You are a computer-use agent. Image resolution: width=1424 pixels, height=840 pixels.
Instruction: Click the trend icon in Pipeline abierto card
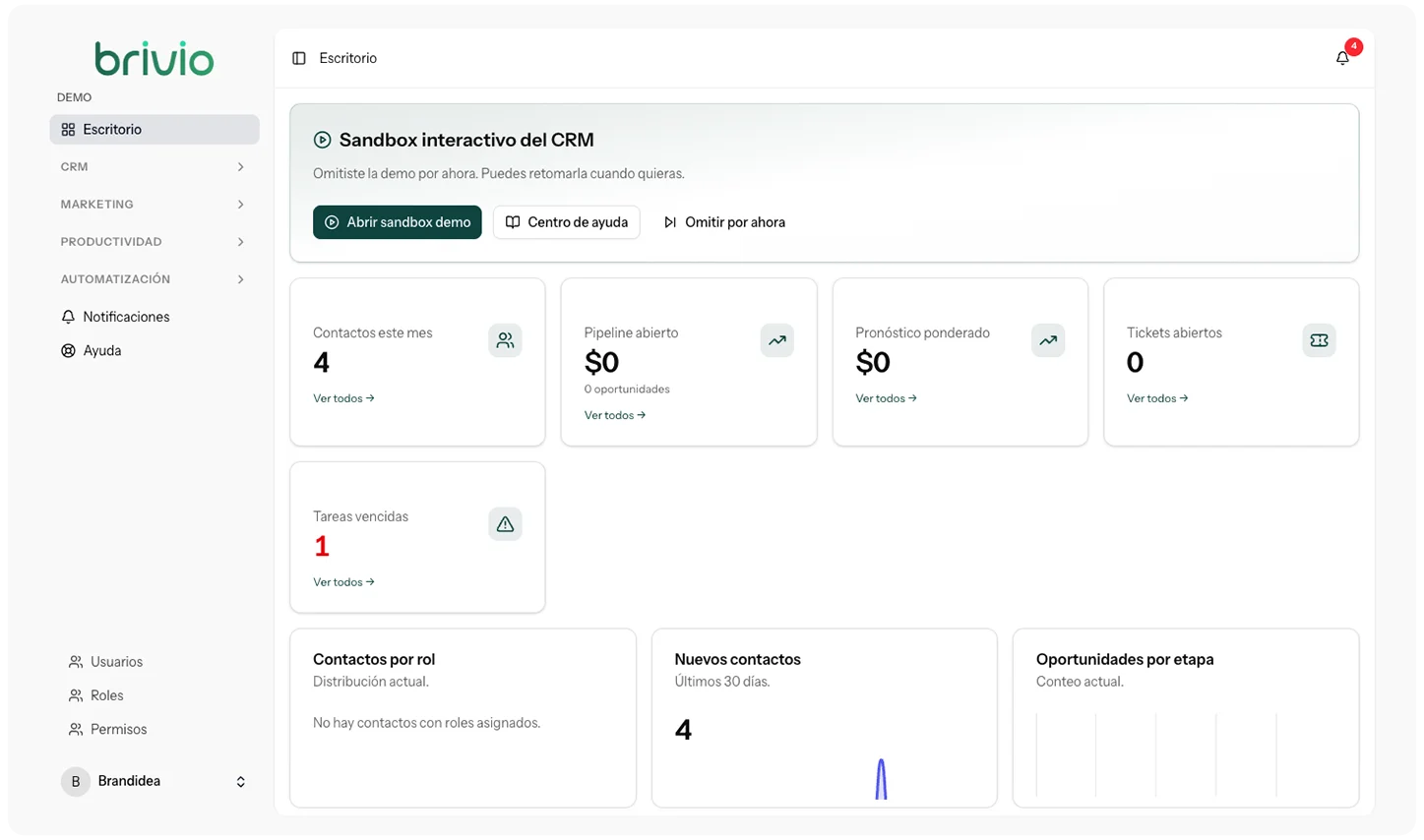click(x=777, y=340)
